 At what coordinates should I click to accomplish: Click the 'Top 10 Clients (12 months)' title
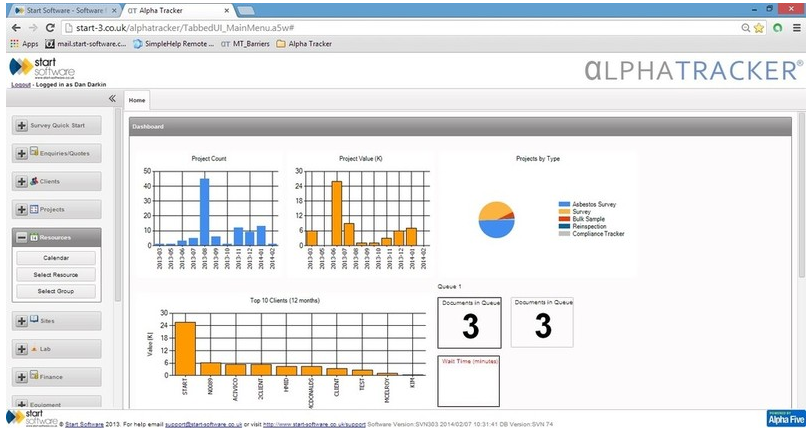coord(285,300)
